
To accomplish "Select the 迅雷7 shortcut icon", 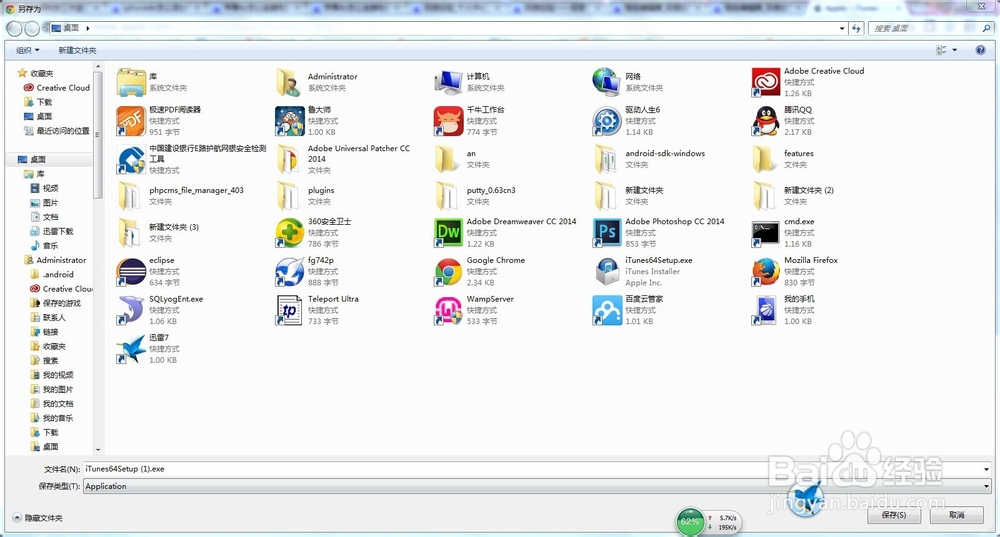I will (131, 349).
